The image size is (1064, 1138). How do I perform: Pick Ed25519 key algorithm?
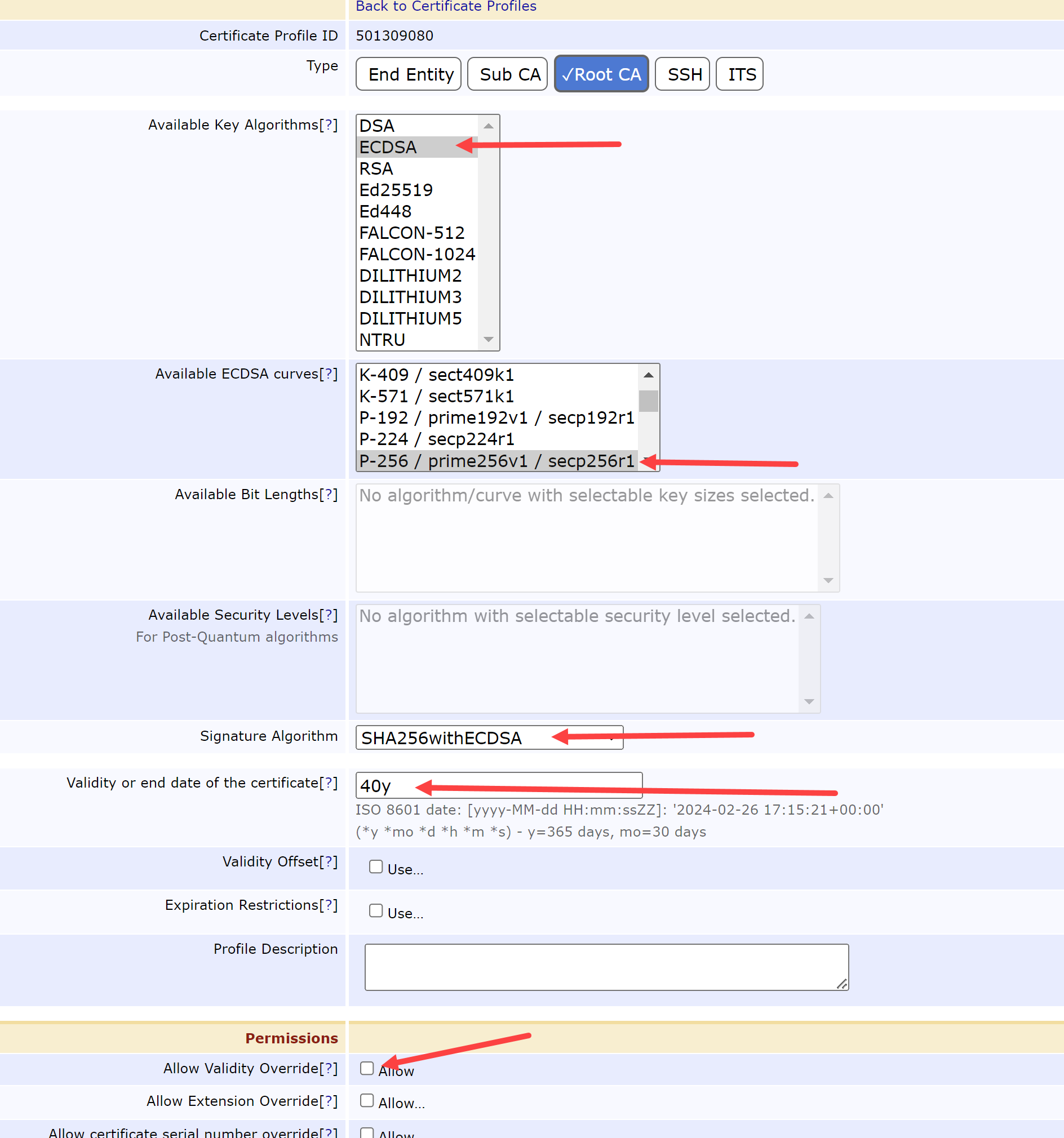(396, 190)
